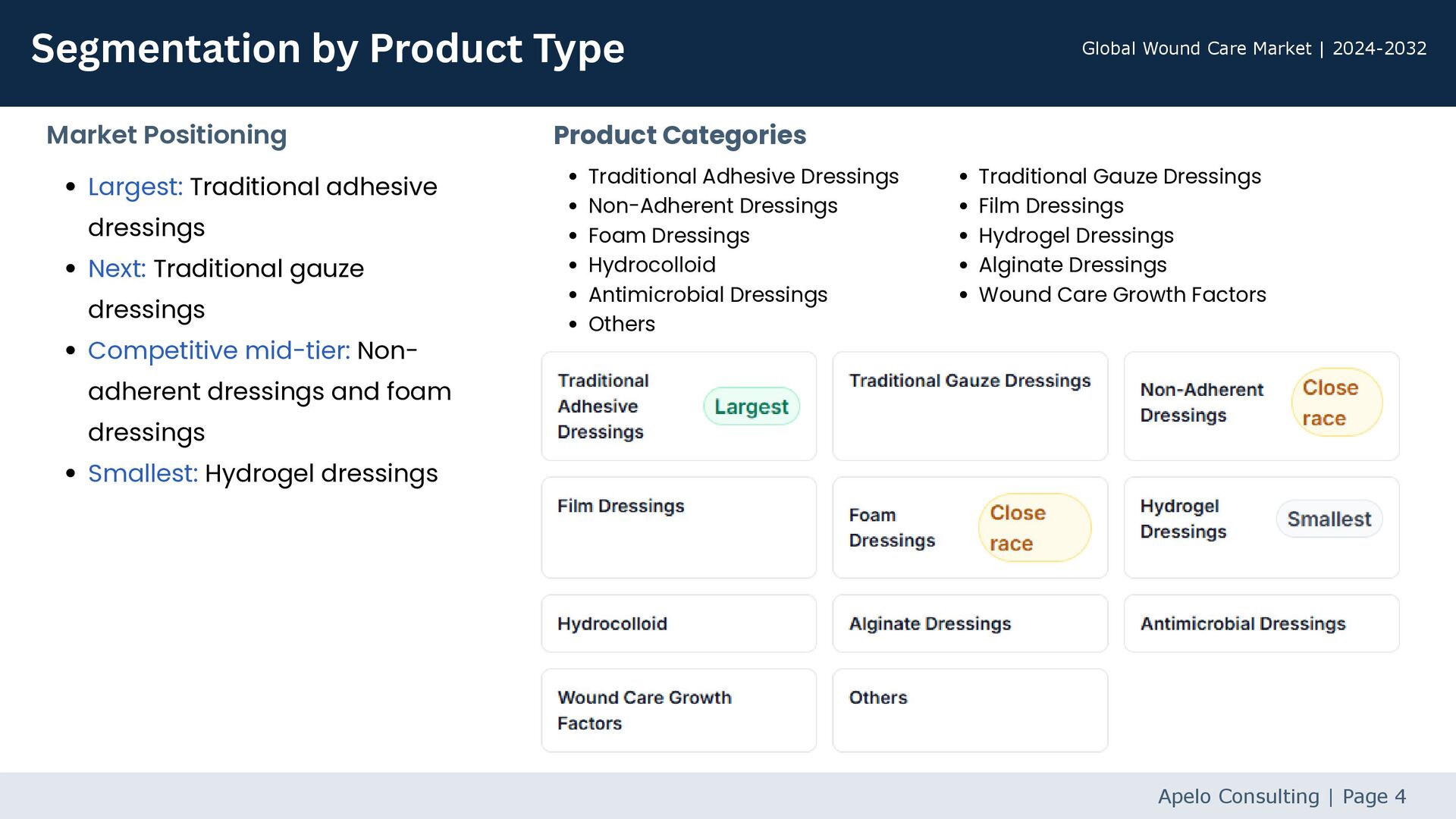The height and width of the screenshot is (819, 1456).
Task: Click the Segmentation by Product Type title
Action: pos(328,49)
